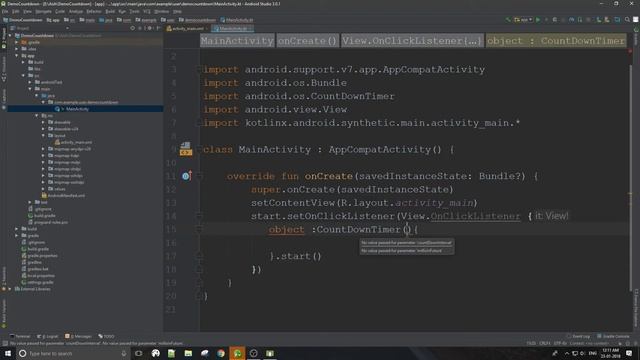Open the Event Log tool window
Viewport: 640px width, 360px height.
coord(578,336)
